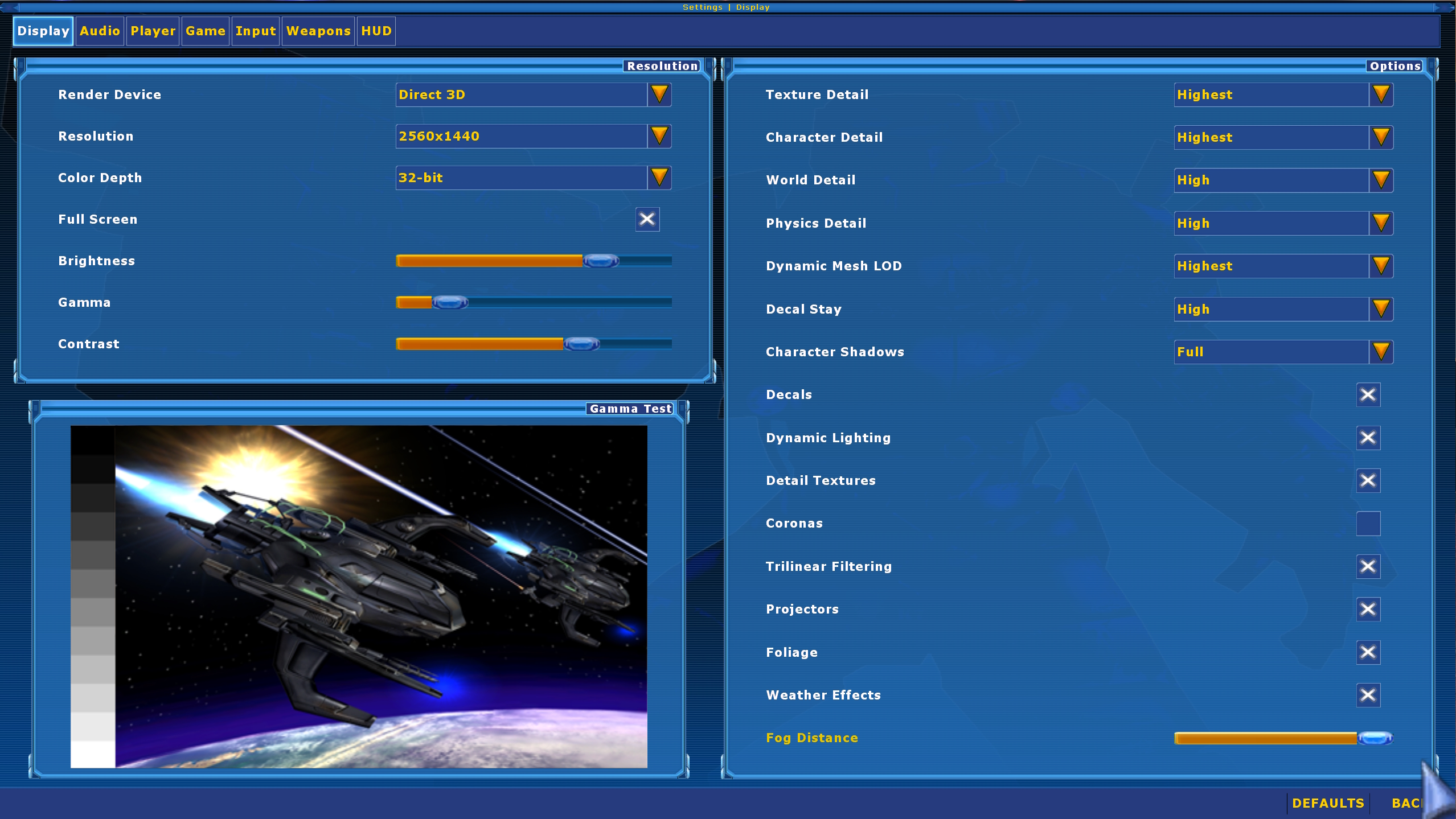
Task: Turn off Trilinear Filtering checkbox
Action: pyautogui.click(x=1368, y=566)
